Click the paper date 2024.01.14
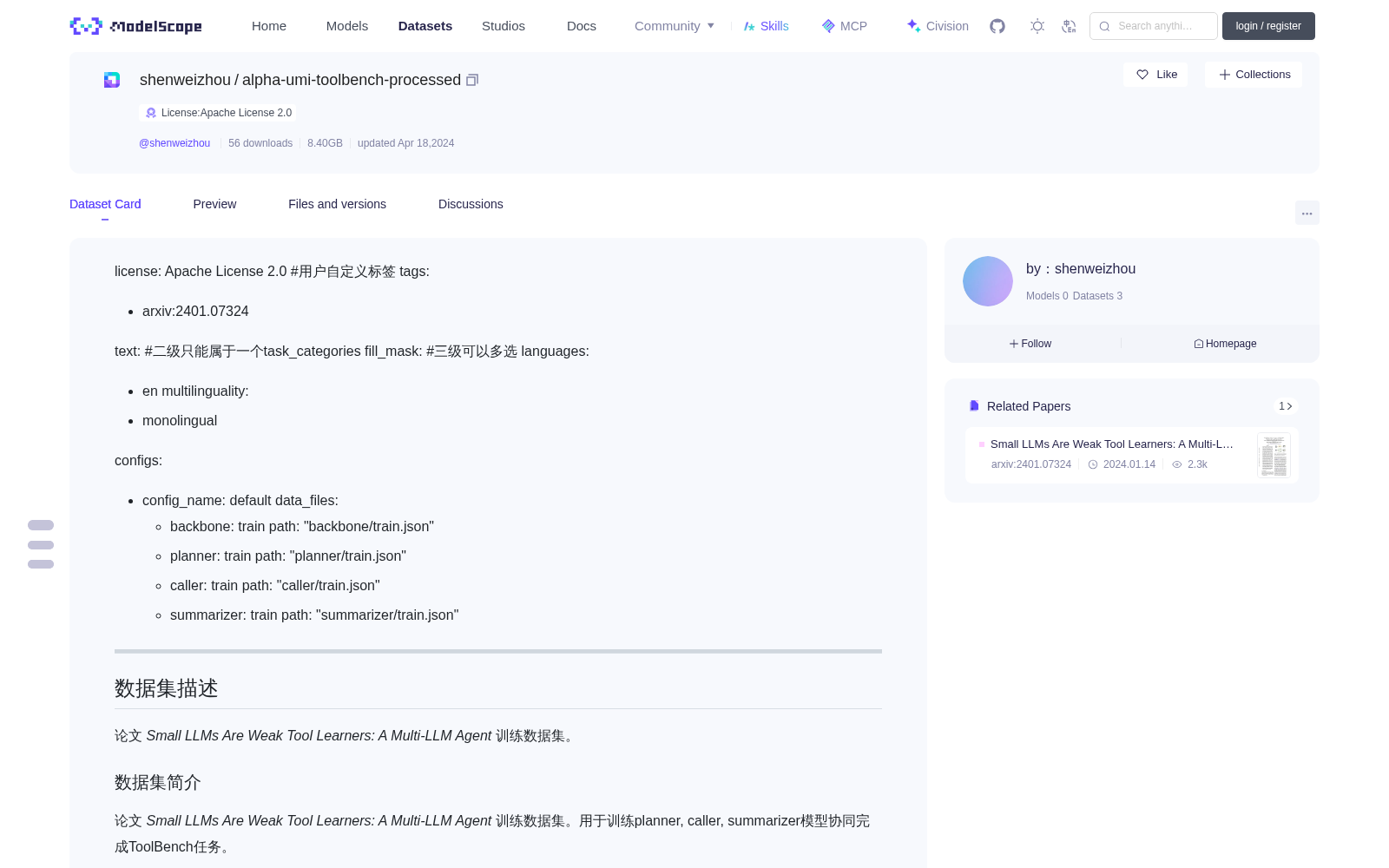The image size is (1389, 868). (1129, 464)
